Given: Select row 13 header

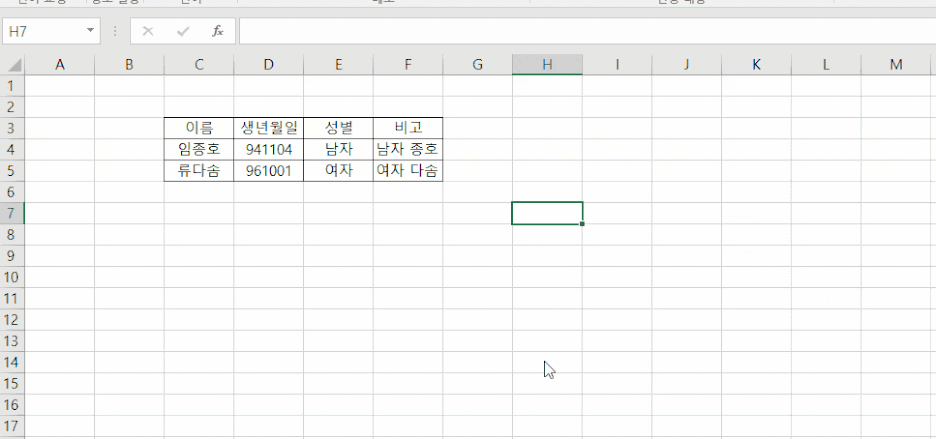Looking at the screenshot, I should [x=12, y=341].
